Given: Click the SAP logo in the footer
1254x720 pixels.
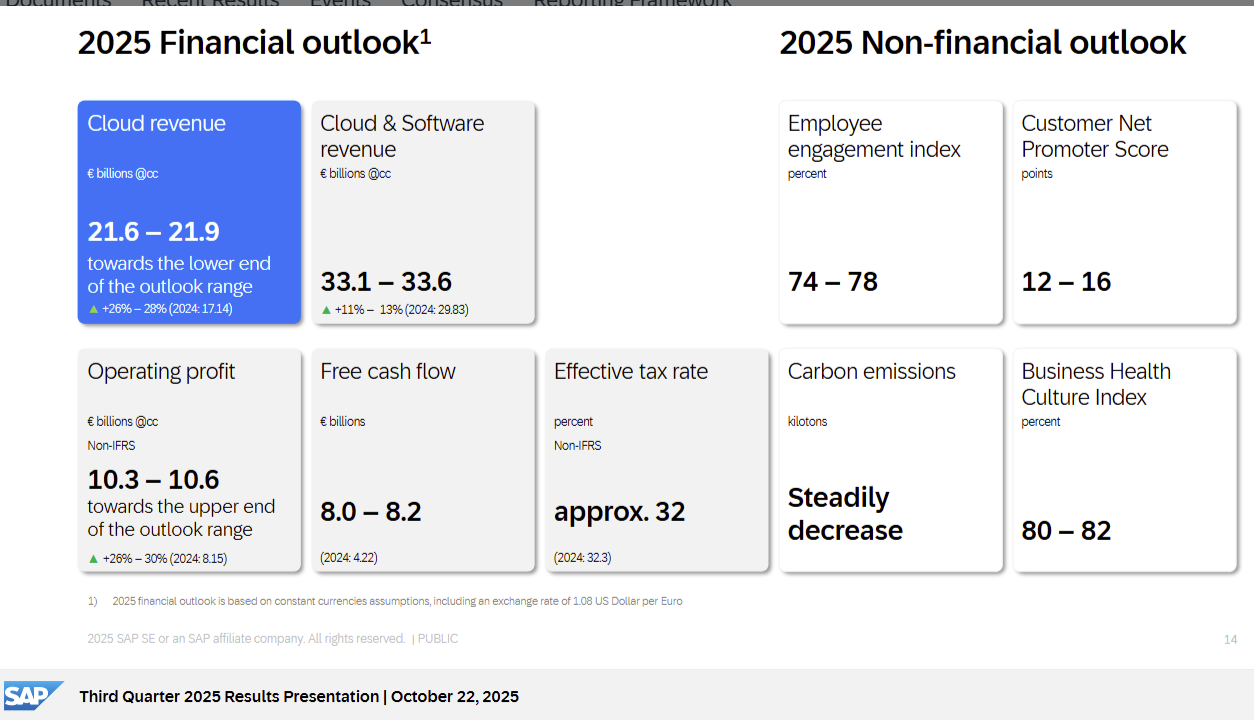Looking at the screenshot, I should 32,696.
